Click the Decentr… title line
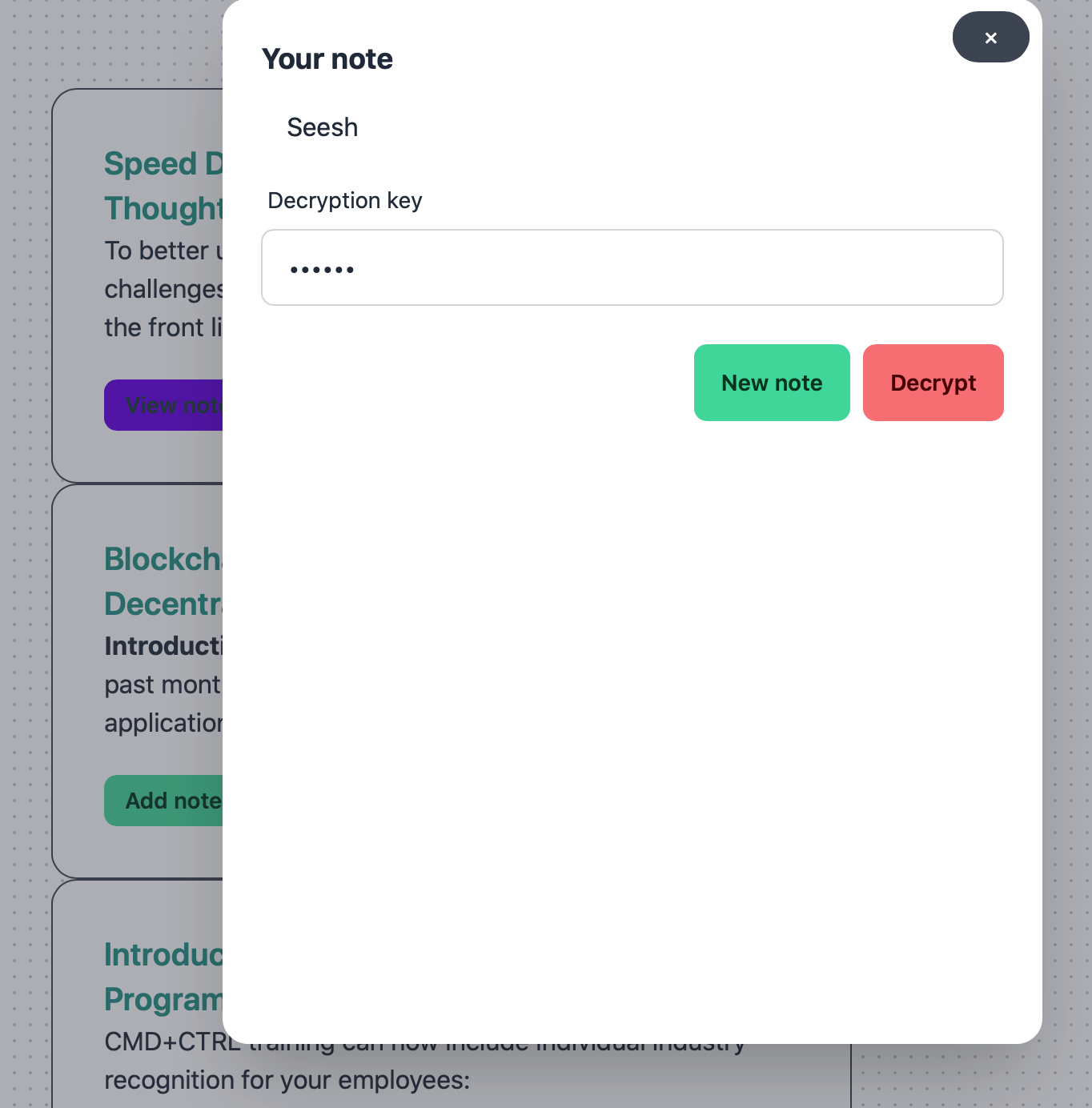 coord(163,604)
